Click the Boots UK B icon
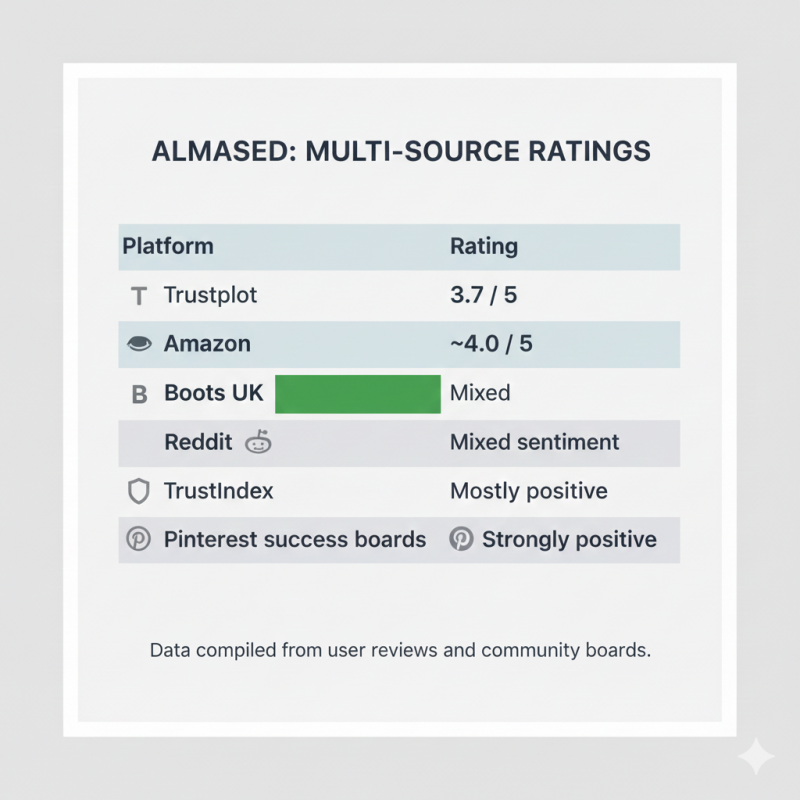Image resolution: width=800 pixels, height=800 pixels. [140, 394]
